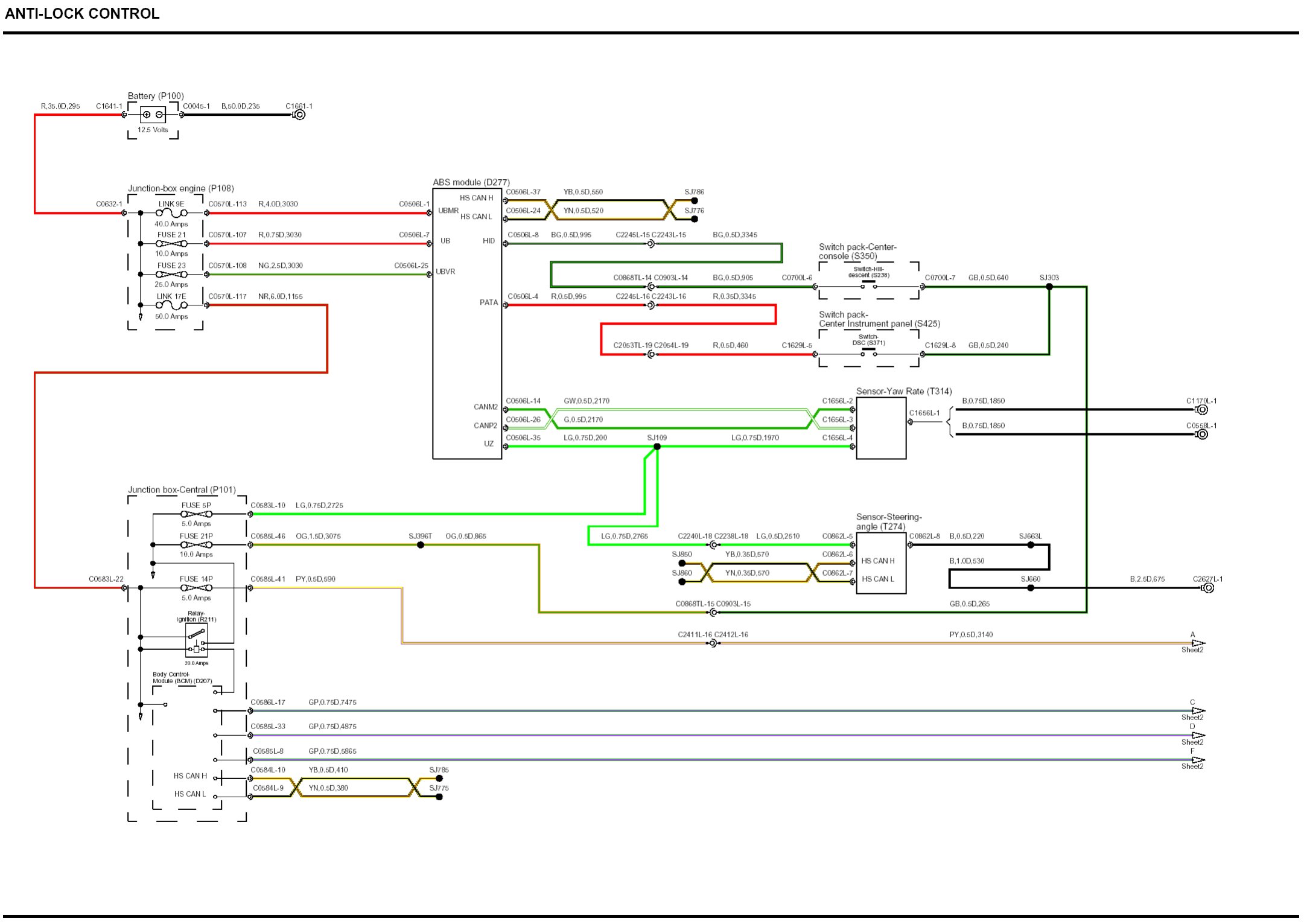Click the Switch-Hill-descent S238 switch symbol
The height and width of the screenshot is (924, 1304).
tap(869, 285)
